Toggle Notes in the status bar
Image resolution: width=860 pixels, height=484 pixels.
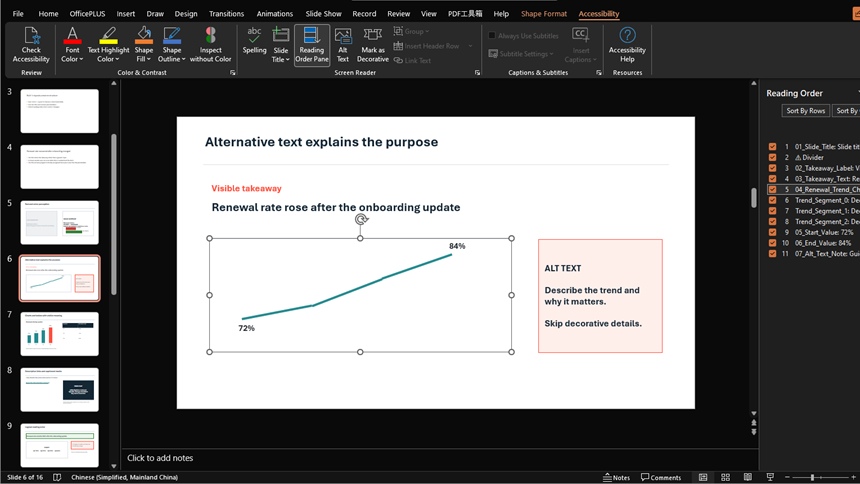coord(616,477)
